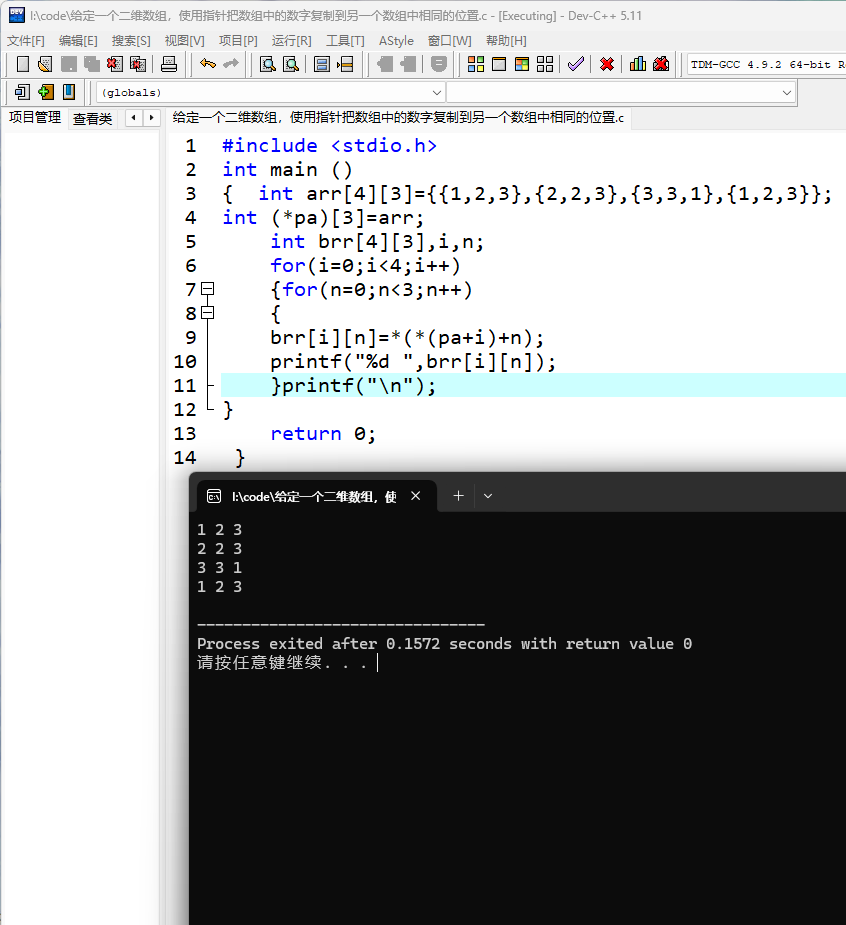Image resolution: width=846 pixels, height=925 pixels.
Task: Click the Run window icon
Action: click(x=499, y=64)
